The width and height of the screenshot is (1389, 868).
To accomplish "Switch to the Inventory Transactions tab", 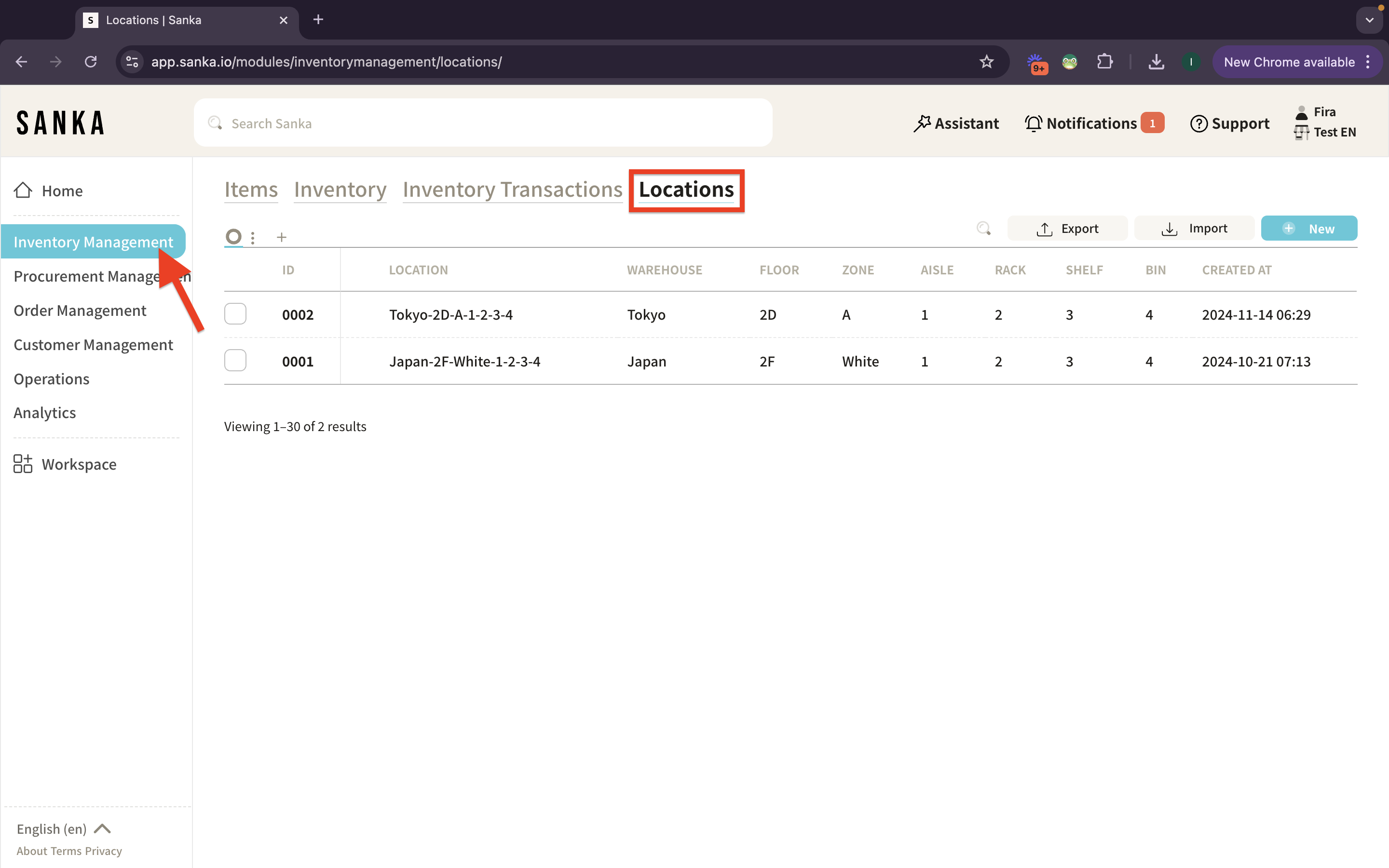I will click(x=512, y=190).
